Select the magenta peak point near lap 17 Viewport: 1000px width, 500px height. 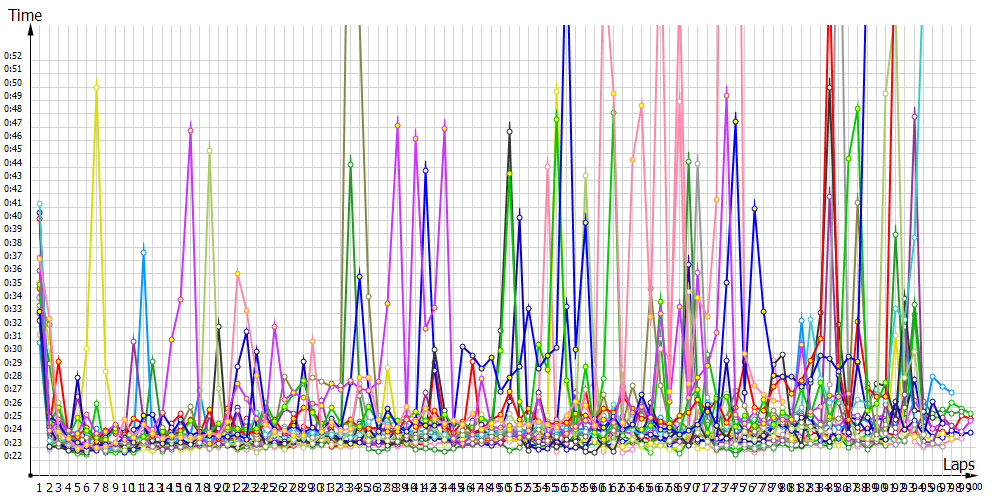pyautogui.click(x=190, y=130)
